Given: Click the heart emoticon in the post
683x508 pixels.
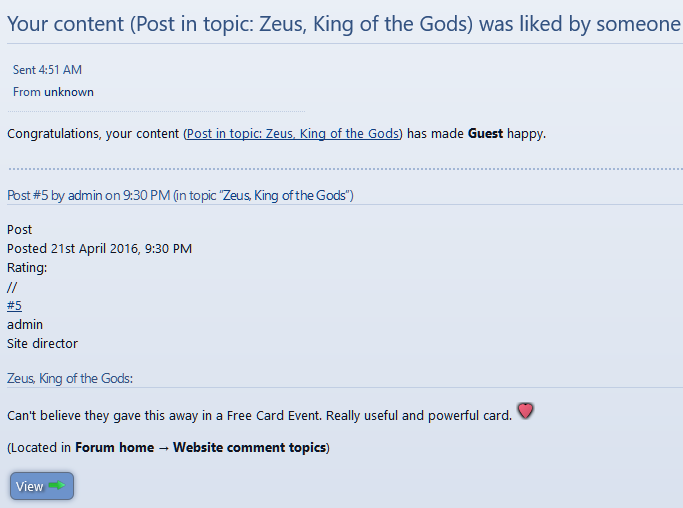Looking at the screenshot, I should 525,411.
